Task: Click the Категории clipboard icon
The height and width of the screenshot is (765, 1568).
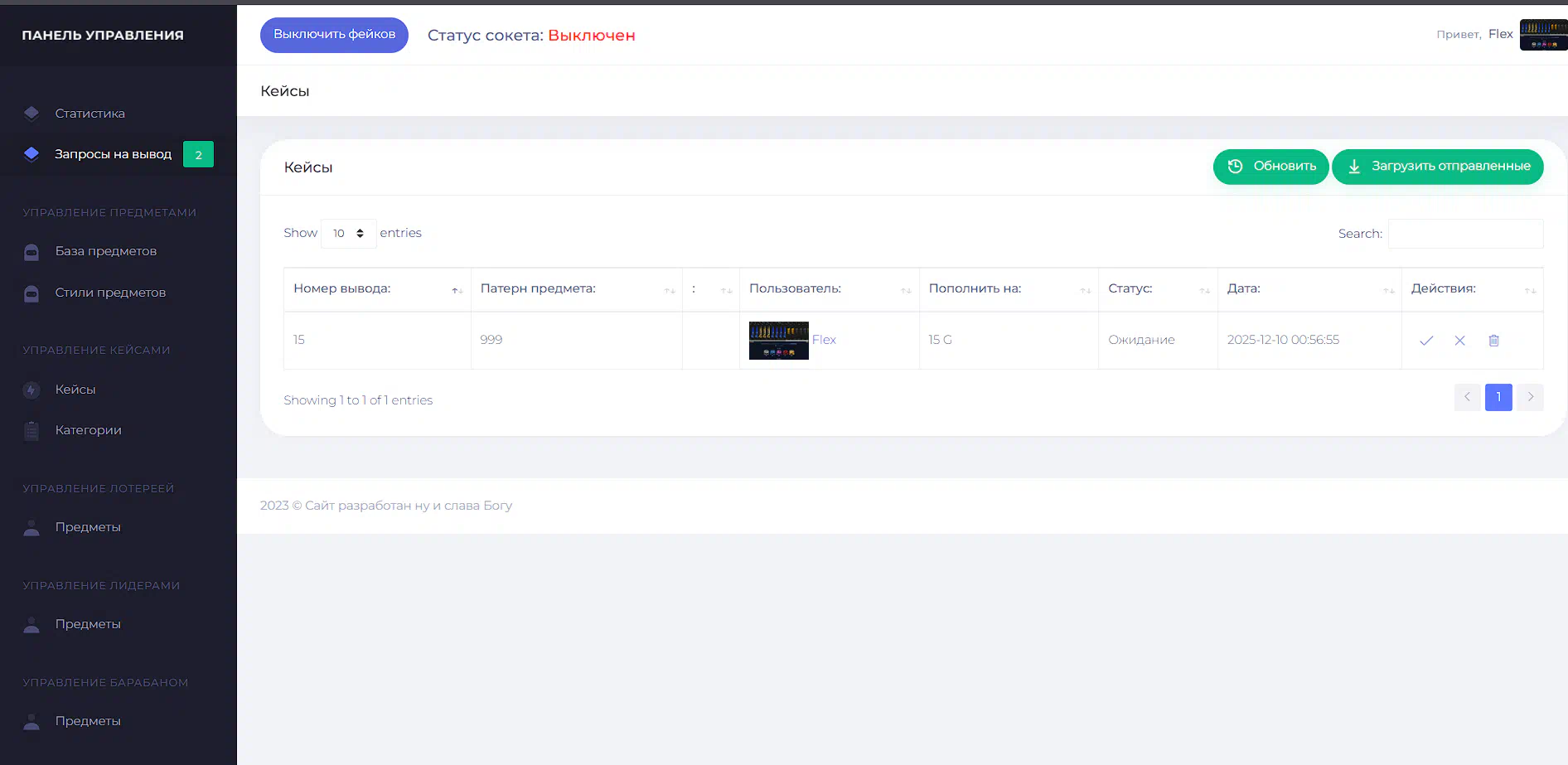Action: point(31,430)
